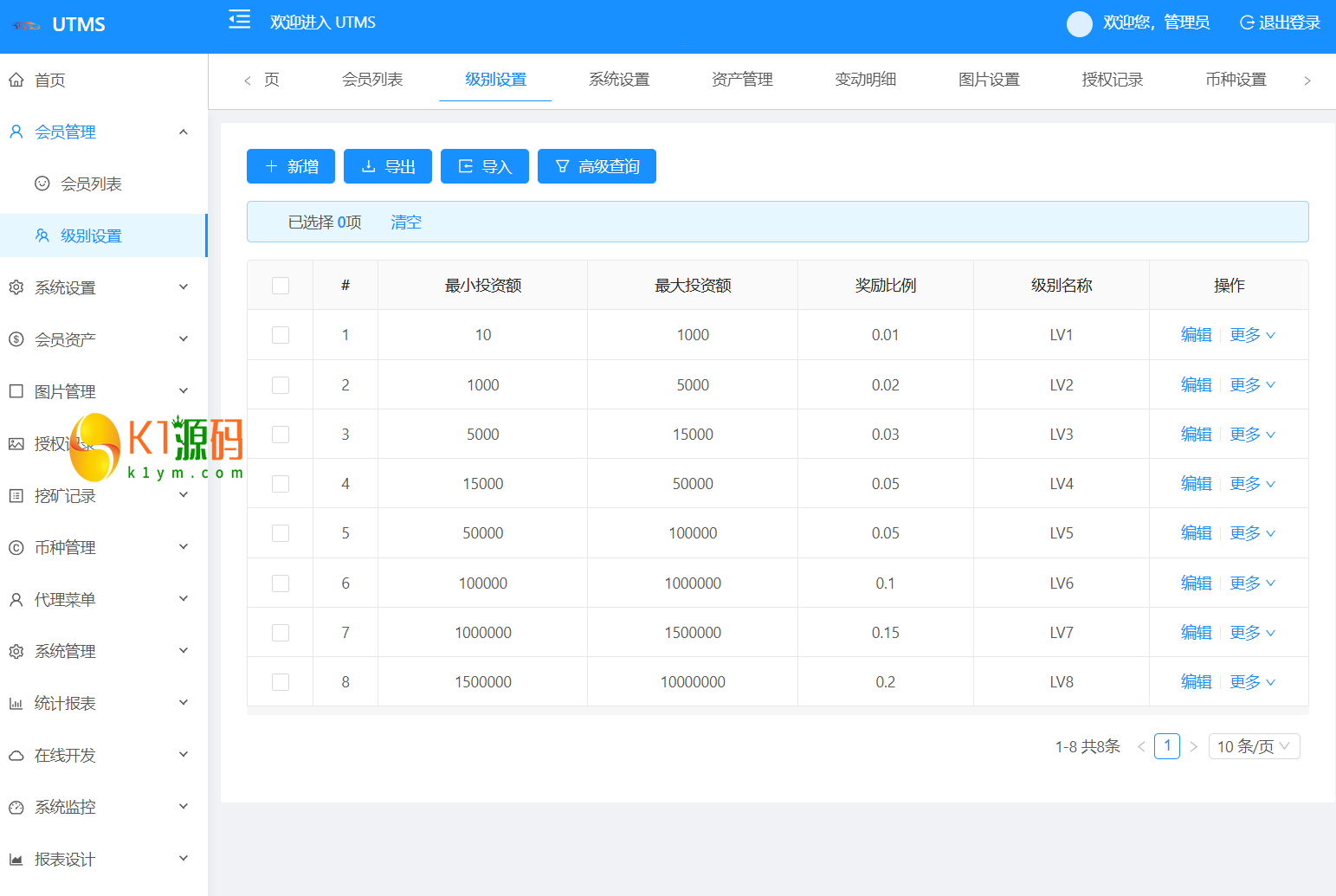Select the checkbox for row LV6
The width and height of the screenshot is (1336, 896).
click(x=281, y=583)
